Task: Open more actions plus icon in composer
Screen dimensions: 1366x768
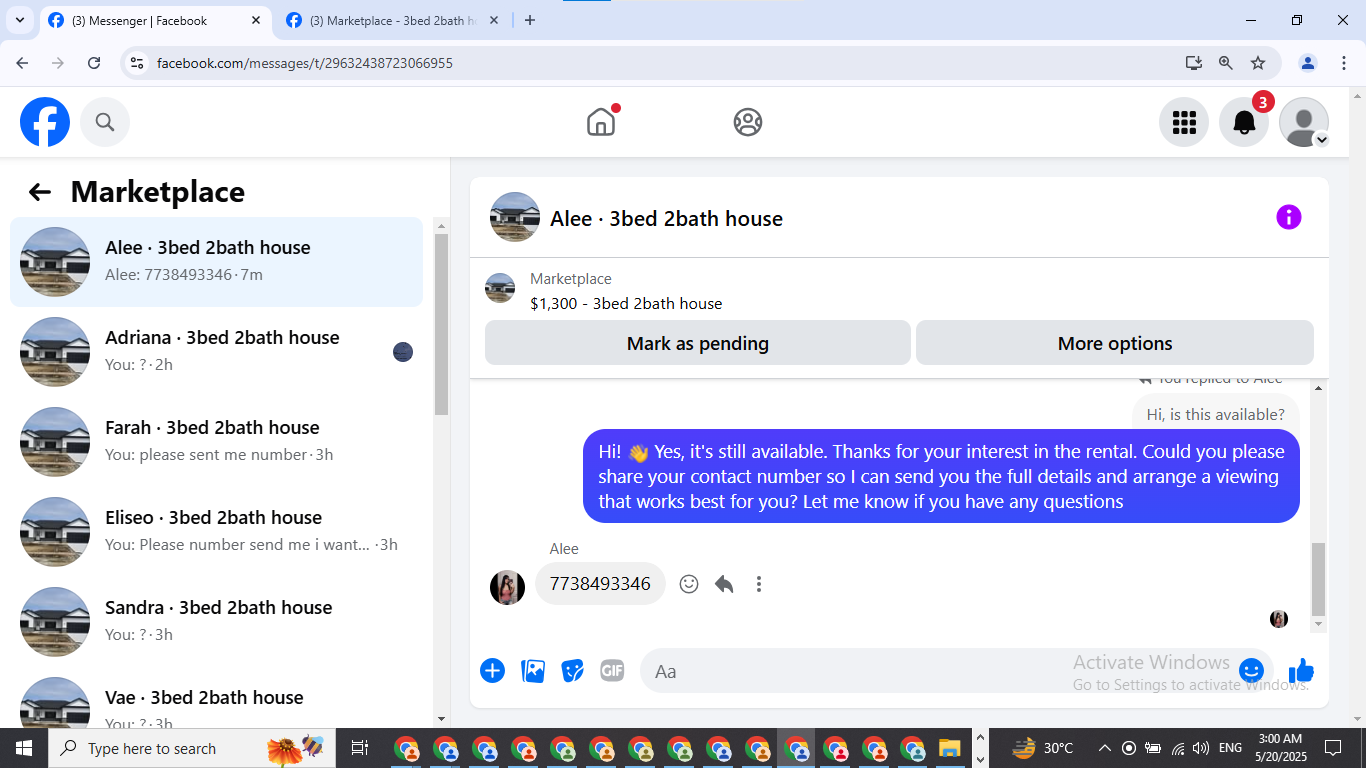Action: click(x=492, y=671)
